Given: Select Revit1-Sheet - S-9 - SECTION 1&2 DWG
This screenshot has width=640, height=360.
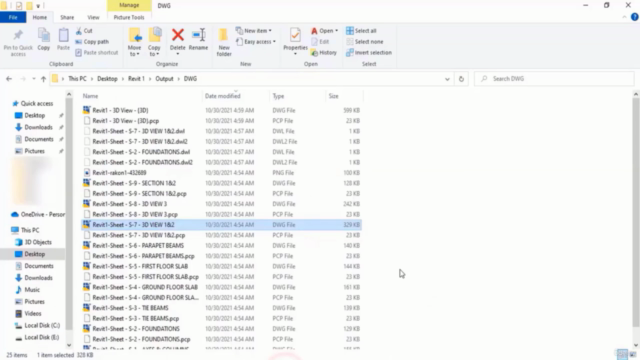Looking at the screenshot, I should 221,183.
